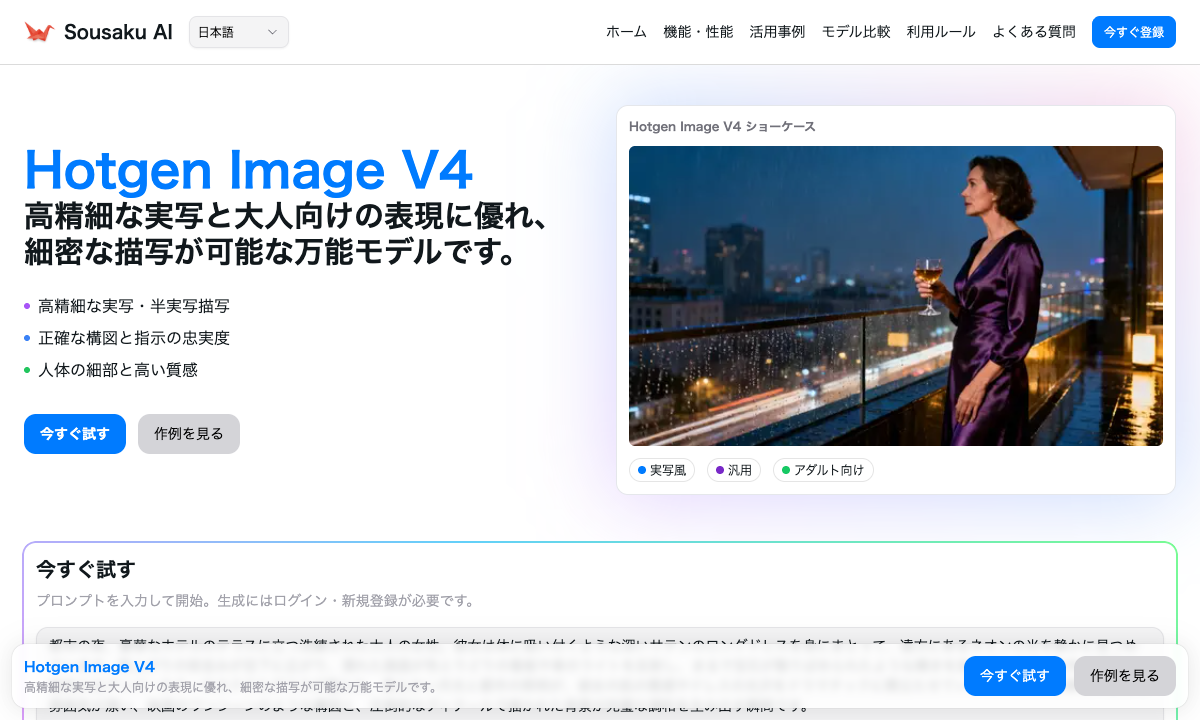Open the 機能・性能 section from navigation
The height and width of the screenshot is (720, 1200).
pos(698,31)
